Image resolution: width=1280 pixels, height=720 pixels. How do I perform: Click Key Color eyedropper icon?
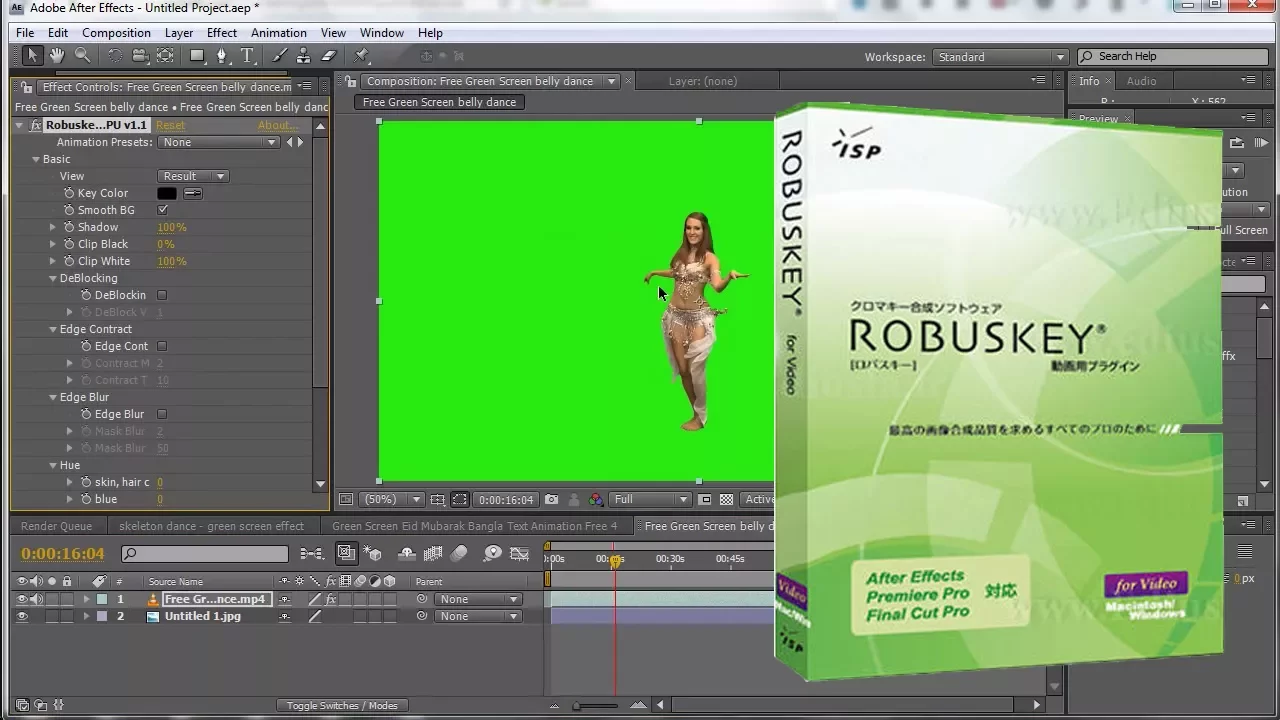coord(192,193)
